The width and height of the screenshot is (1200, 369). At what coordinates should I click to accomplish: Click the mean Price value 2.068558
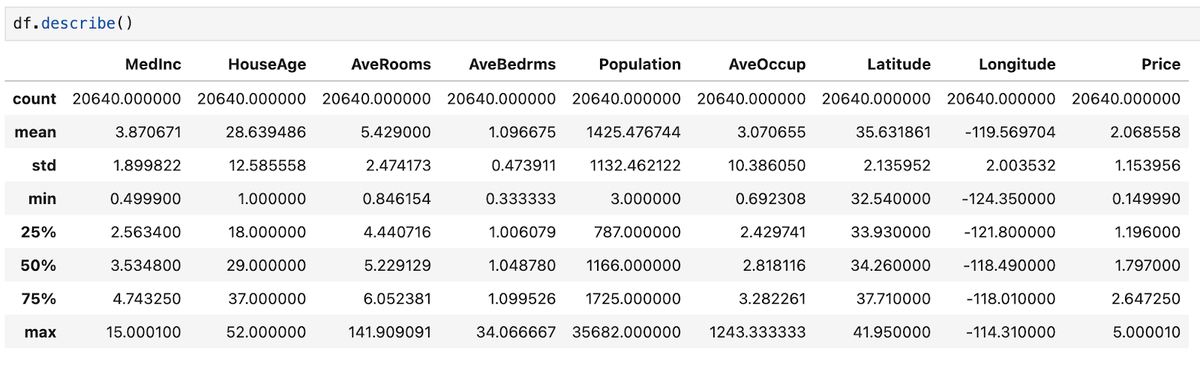pyautogui.click(x=1147, y=131)
